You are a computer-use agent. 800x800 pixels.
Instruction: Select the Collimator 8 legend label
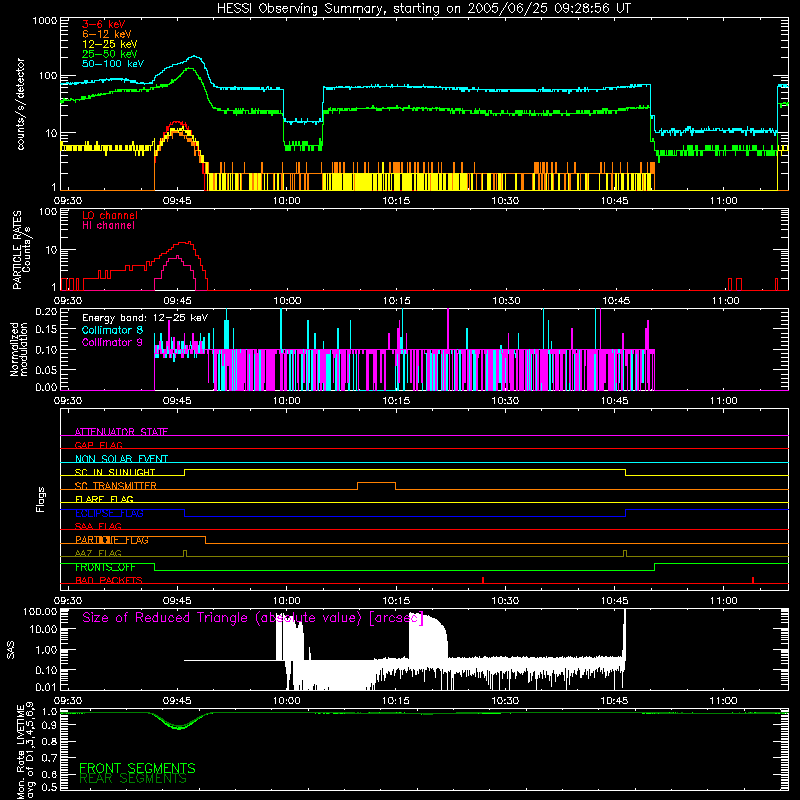pos(112,330)
